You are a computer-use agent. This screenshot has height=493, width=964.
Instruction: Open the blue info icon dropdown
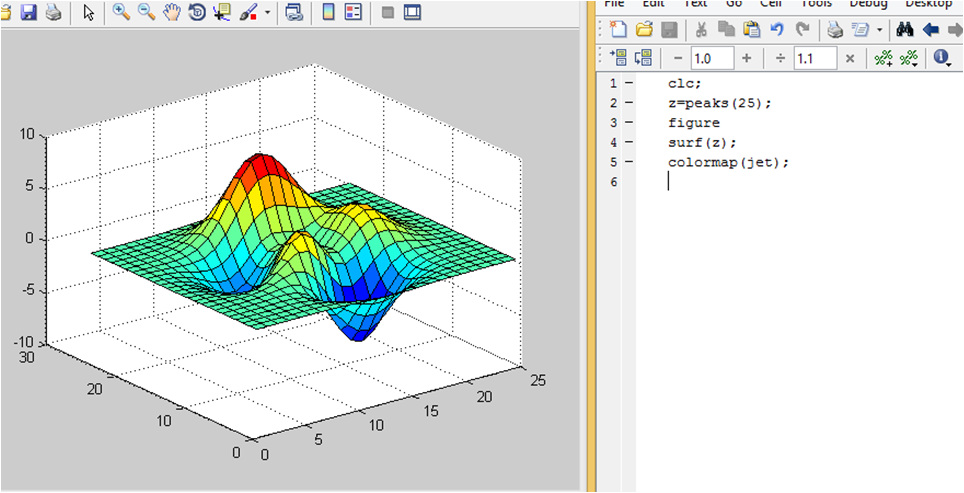[x=942, y=58]
